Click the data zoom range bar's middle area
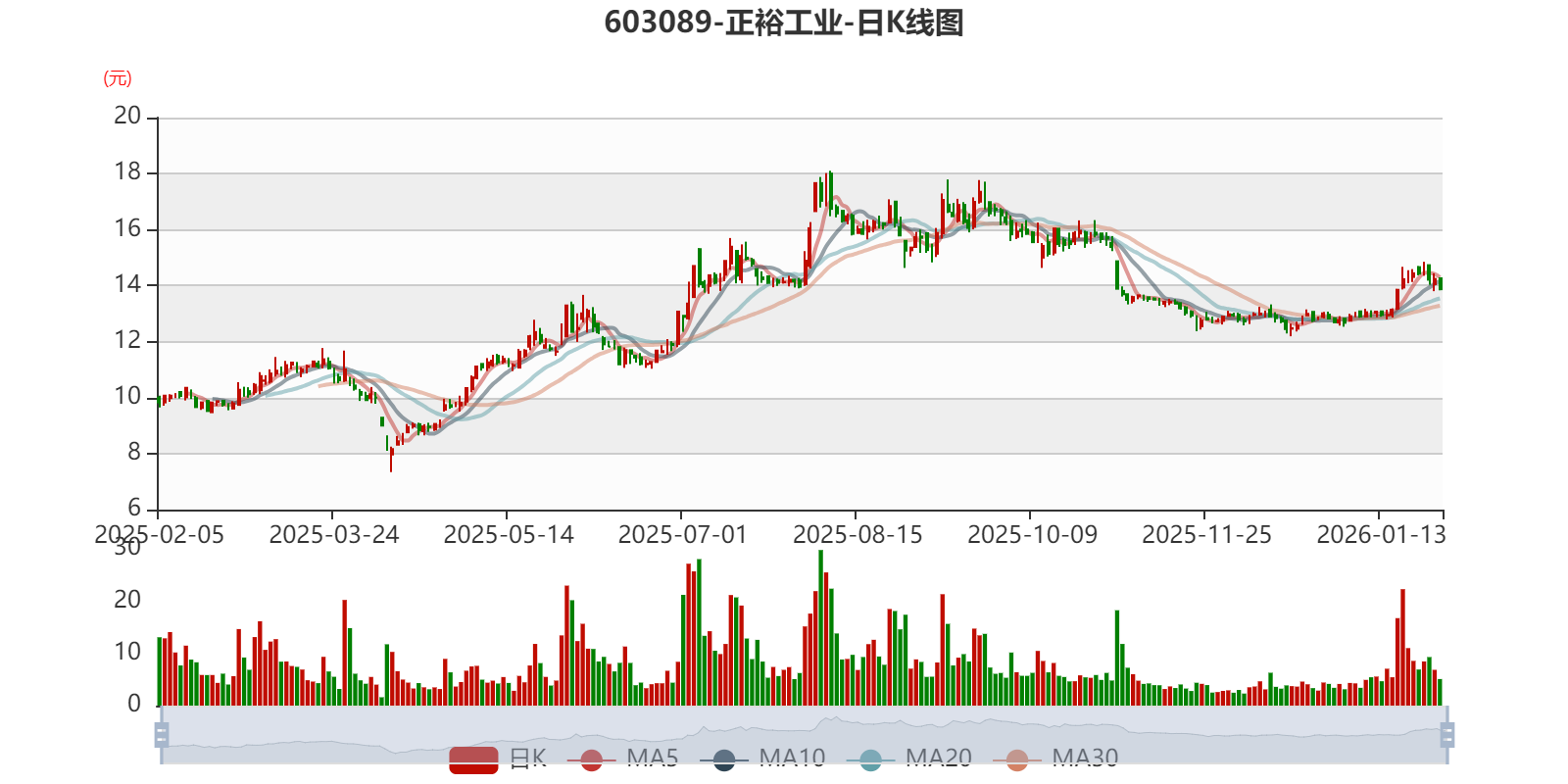This screenshot has height=784, width=1568. tap(804, 734)
